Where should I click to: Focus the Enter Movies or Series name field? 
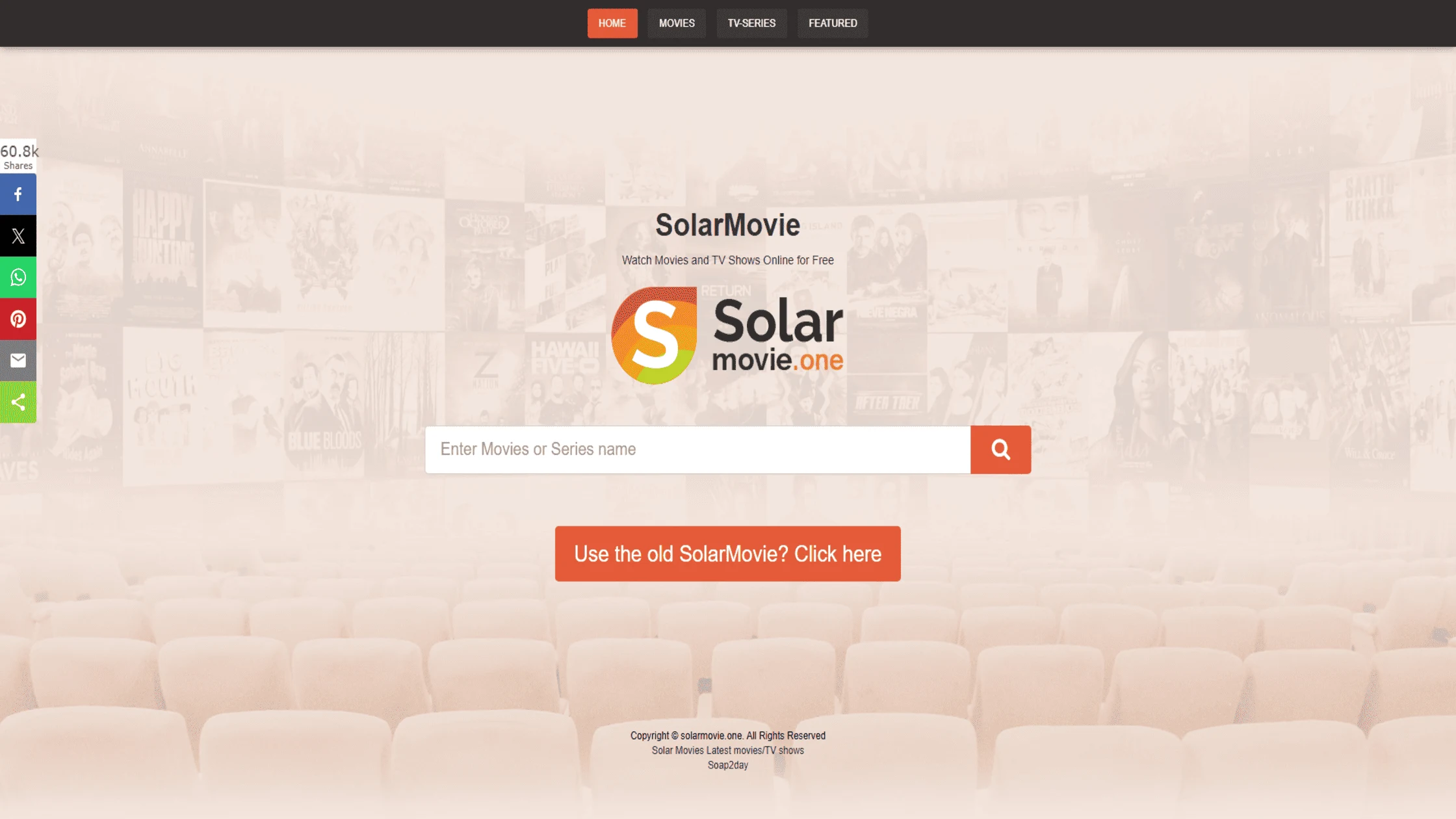695,449
